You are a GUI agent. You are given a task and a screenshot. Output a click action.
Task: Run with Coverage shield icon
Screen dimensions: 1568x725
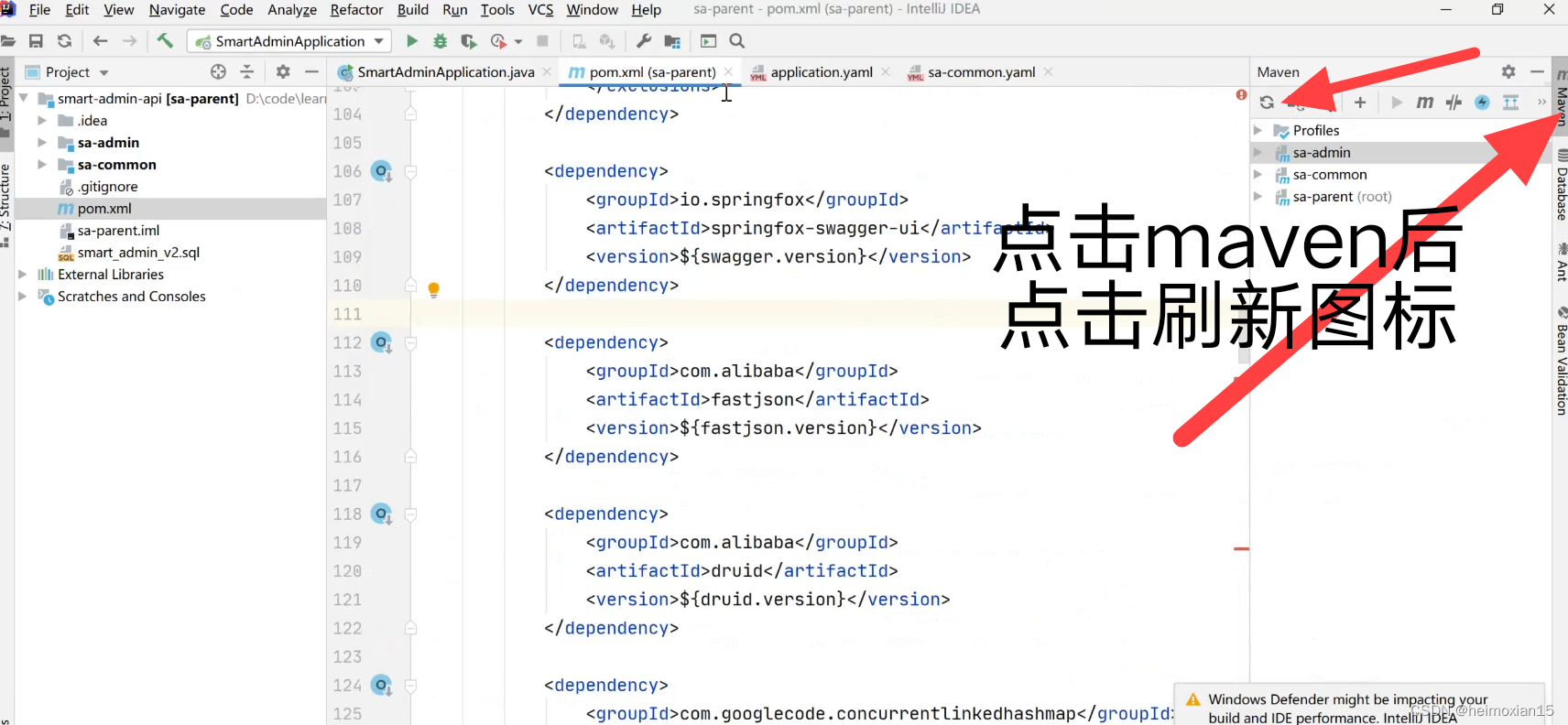click(x=469, y=41)
